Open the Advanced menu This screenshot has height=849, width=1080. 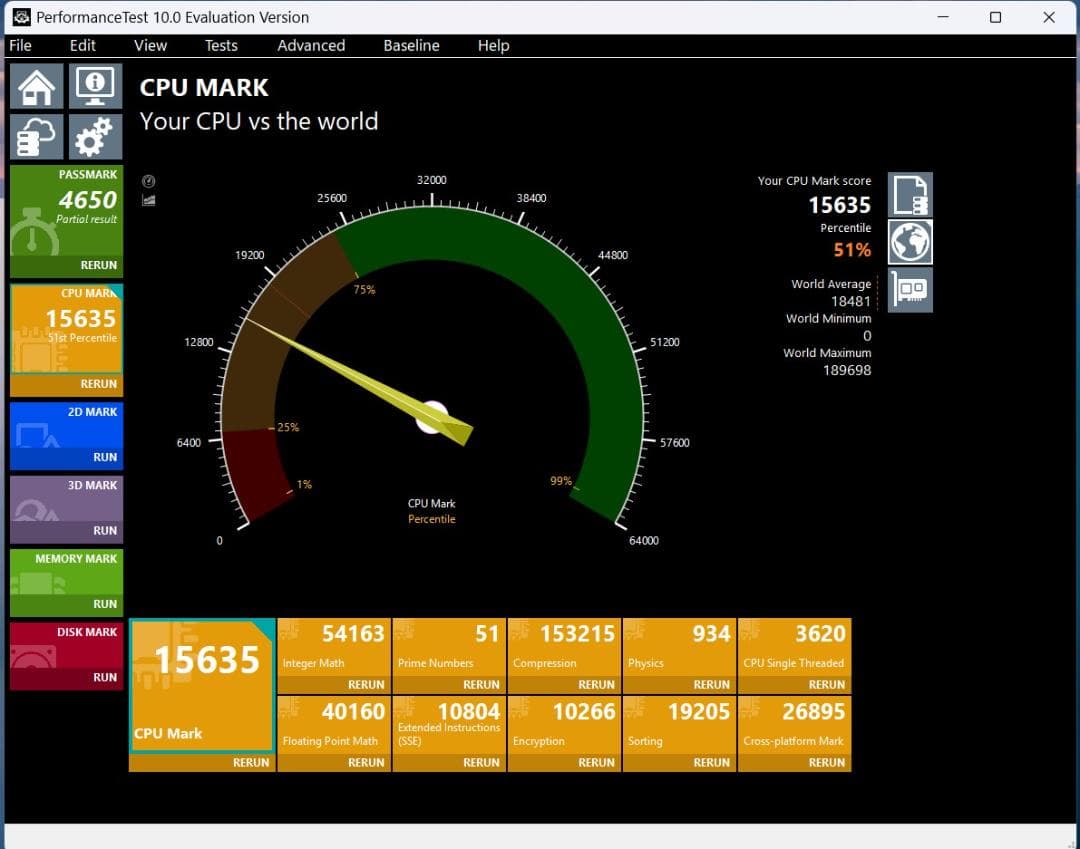tap(311, 45)
